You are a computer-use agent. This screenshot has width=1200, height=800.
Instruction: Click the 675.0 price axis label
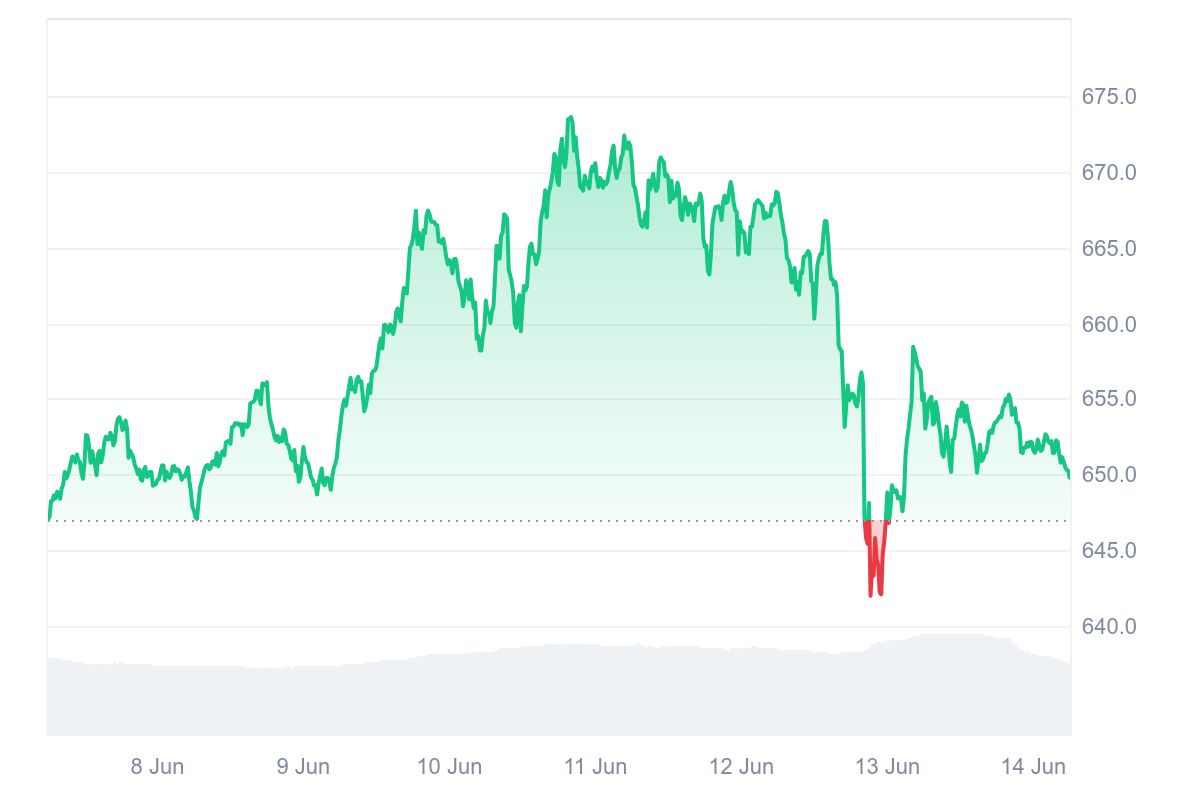[x=1109, y=97]
